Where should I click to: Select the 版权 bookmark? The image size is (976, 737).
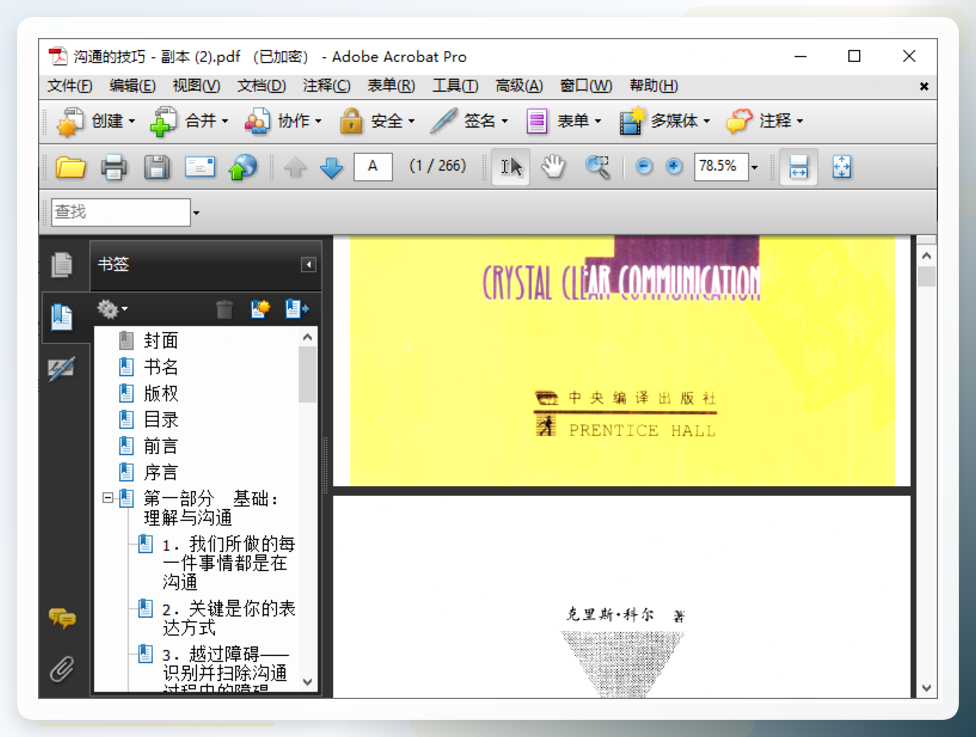click(x=161, y=393)
